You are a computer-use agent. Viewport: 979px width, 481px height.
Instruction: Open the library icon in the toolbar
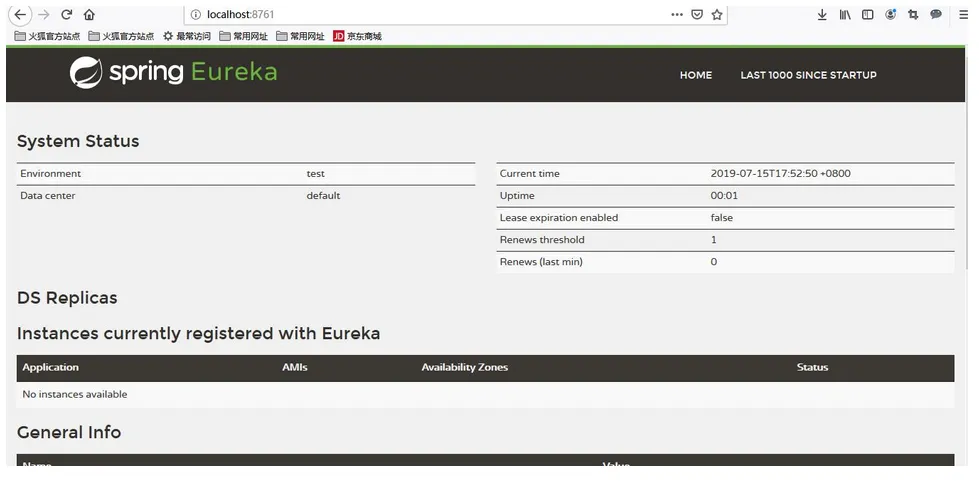[845, 14]
